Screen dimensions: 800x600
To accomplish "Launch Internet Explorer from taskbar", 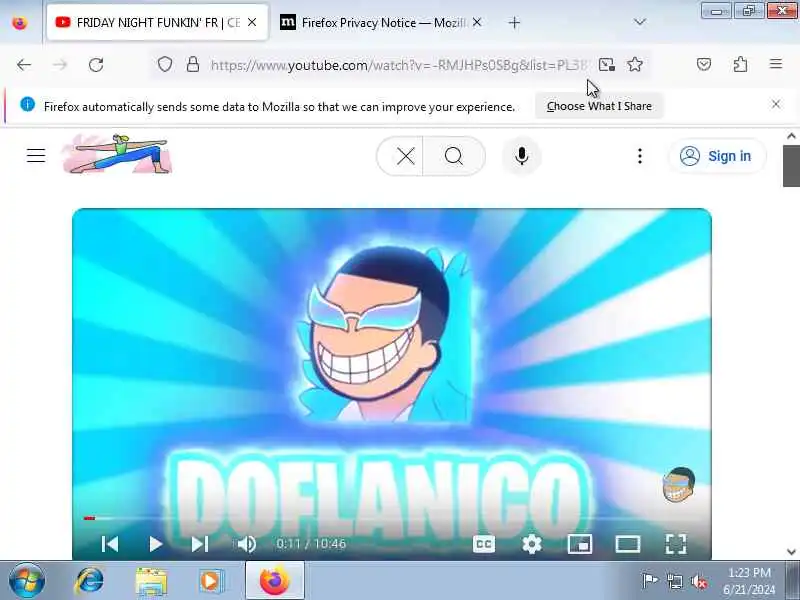I will pos(89,581).
